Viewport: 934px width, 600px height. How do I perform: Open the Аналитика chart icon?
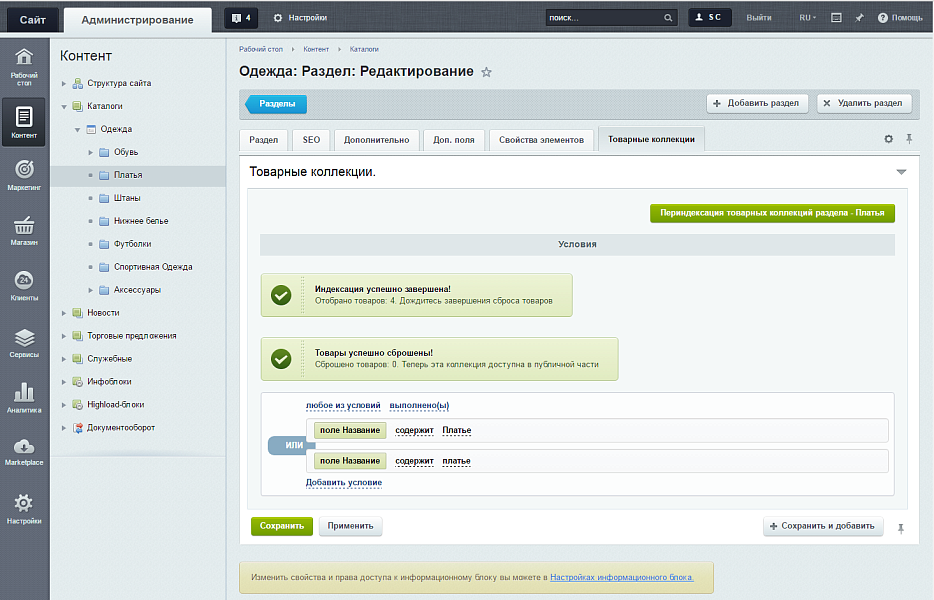tap(25, 397)
